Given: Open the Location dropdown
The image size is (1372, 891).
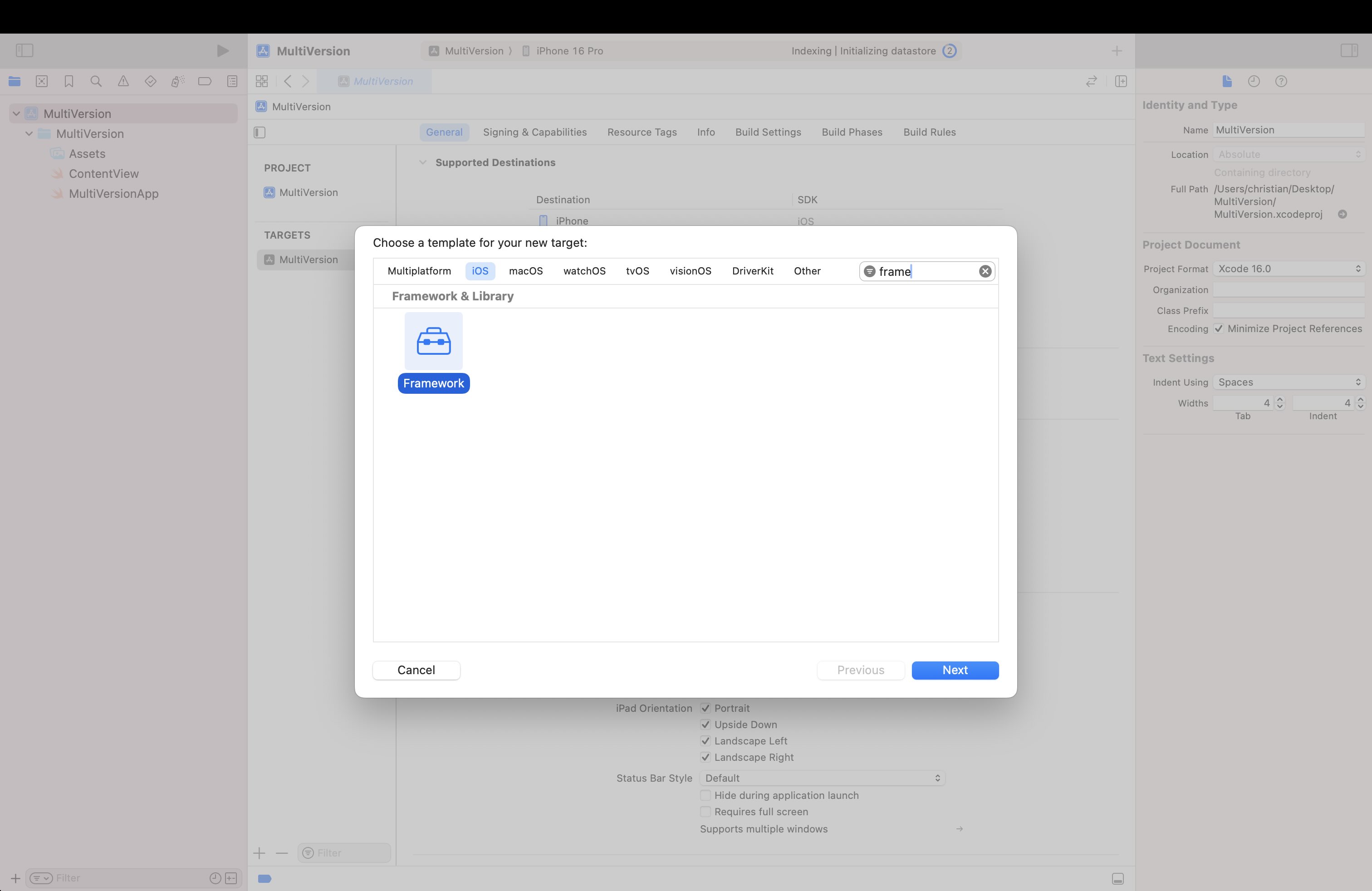Looking at the screenshot, I should pos(1289,154).
